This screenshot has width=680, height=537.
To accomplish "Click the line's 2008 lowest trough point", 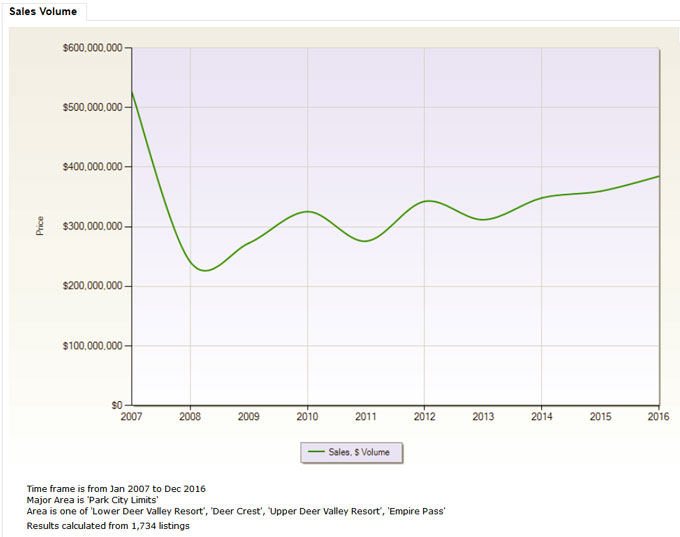I will [x=205, y=271].
